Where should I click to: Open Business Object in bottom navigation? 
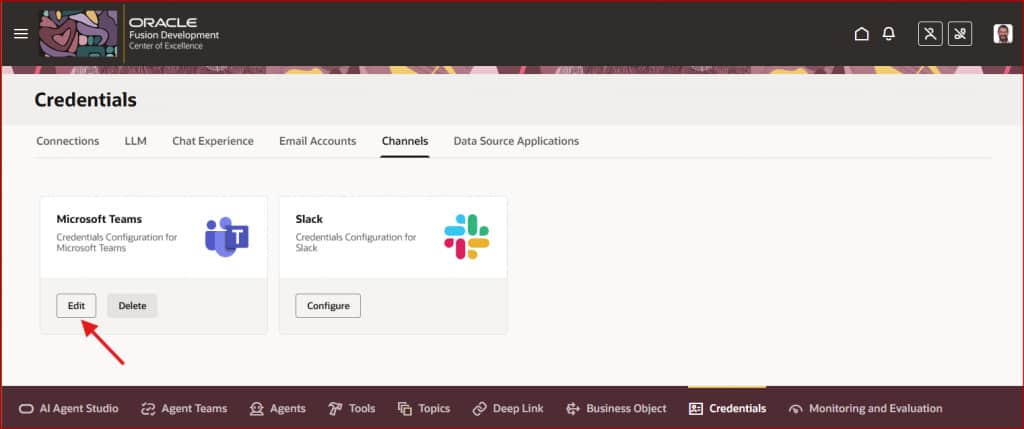[616, 409]
